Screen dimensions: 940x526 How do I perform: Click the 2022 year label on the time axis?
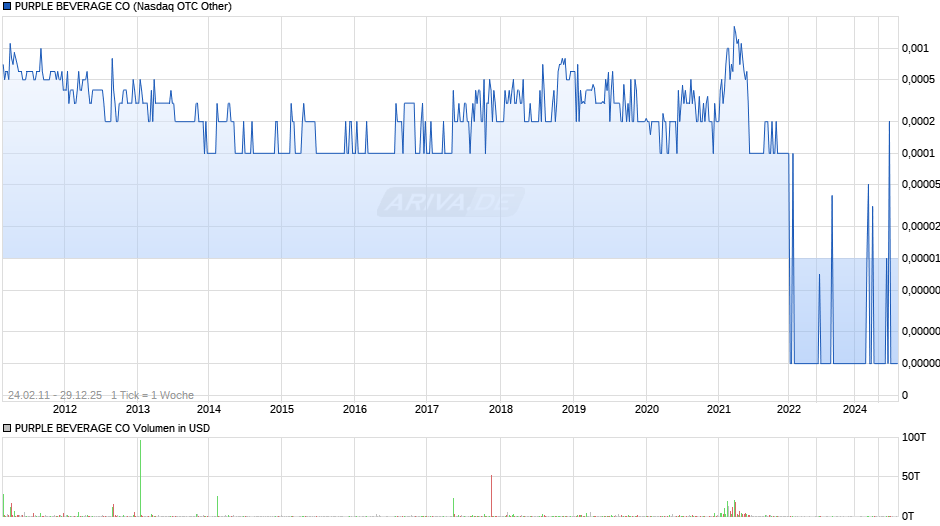789,409
